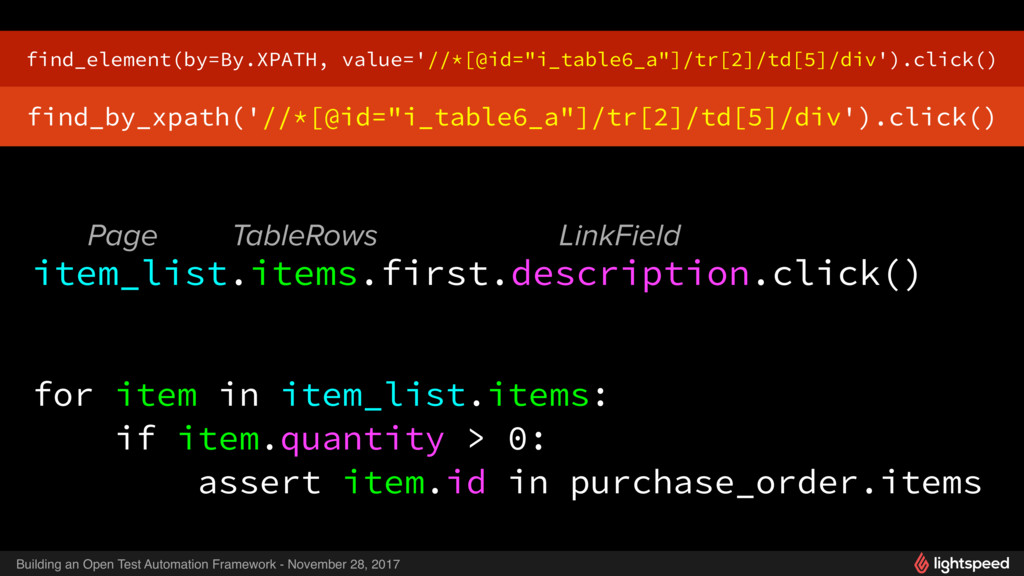Click the 'assert' keyword
The height and width of the screenshot is (576, 1024).
(x=259, y=483)
